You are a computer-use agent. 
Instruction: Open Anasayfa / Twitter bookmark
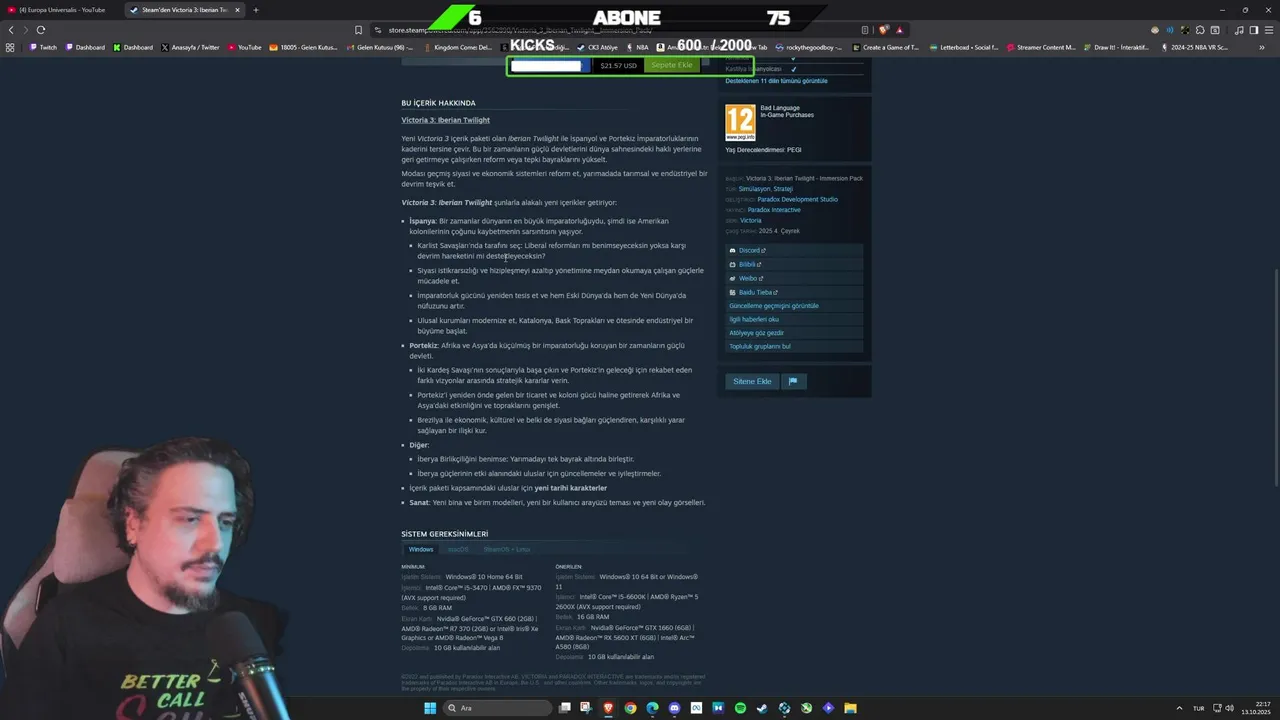[190, 47]
